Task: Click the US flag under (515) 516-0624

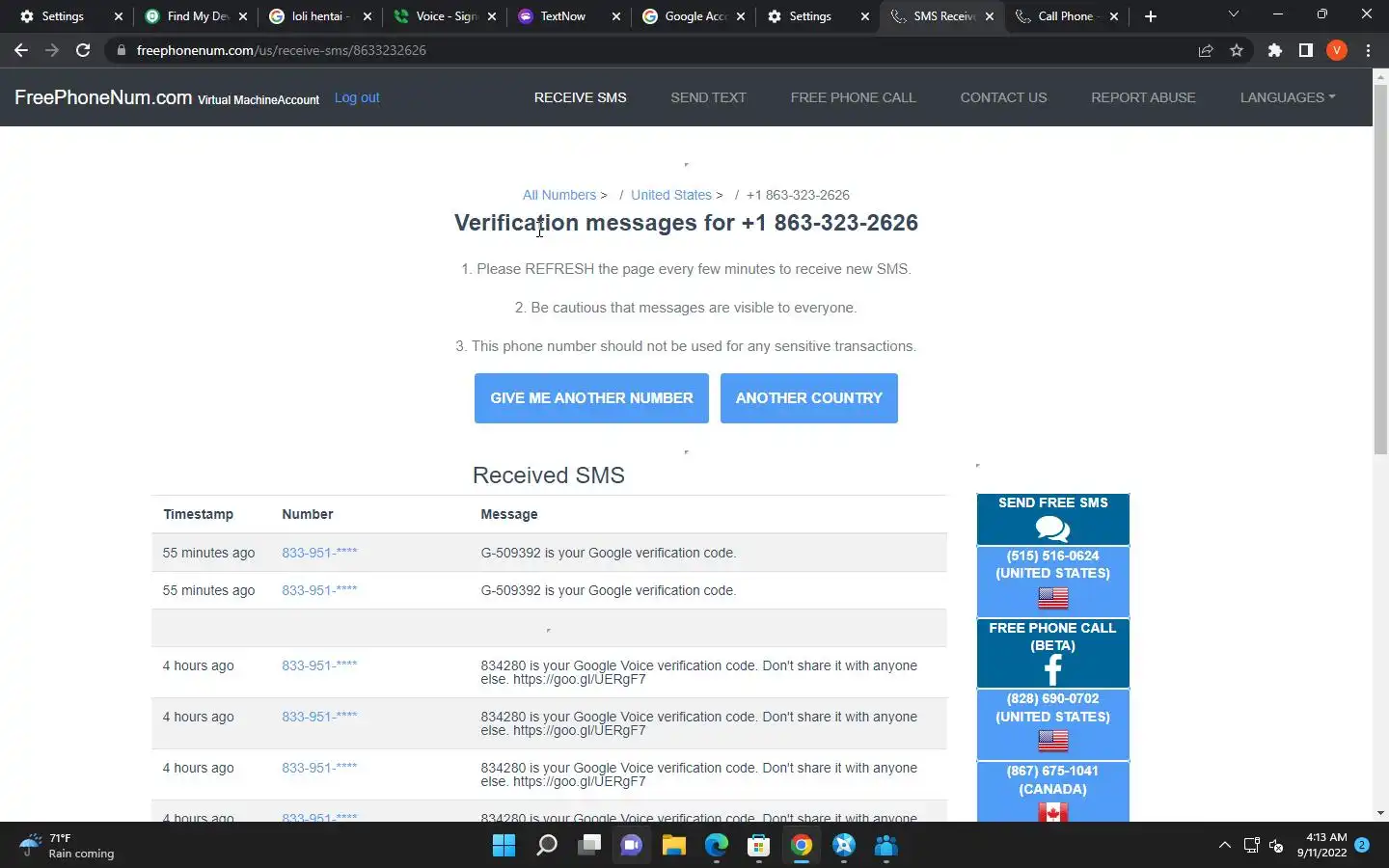Action: 1052,598
